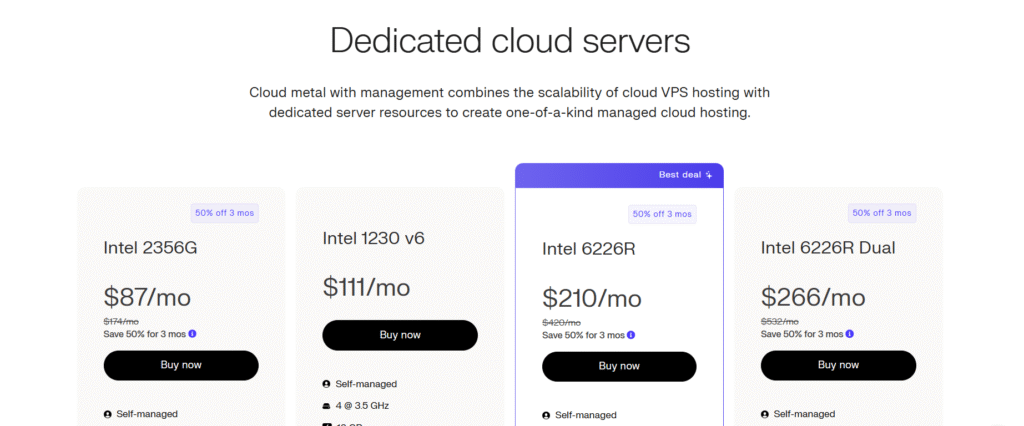
Task: Click Self-managed user icon in Intel 6226R card
Action: click(546, 415)
